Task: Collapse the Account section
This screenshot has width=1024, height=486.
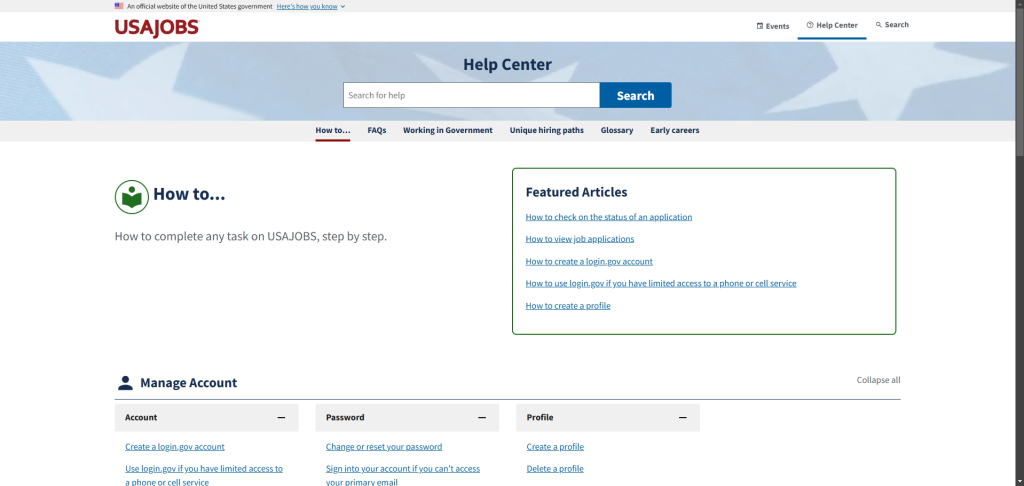Action: pos(281,417)
